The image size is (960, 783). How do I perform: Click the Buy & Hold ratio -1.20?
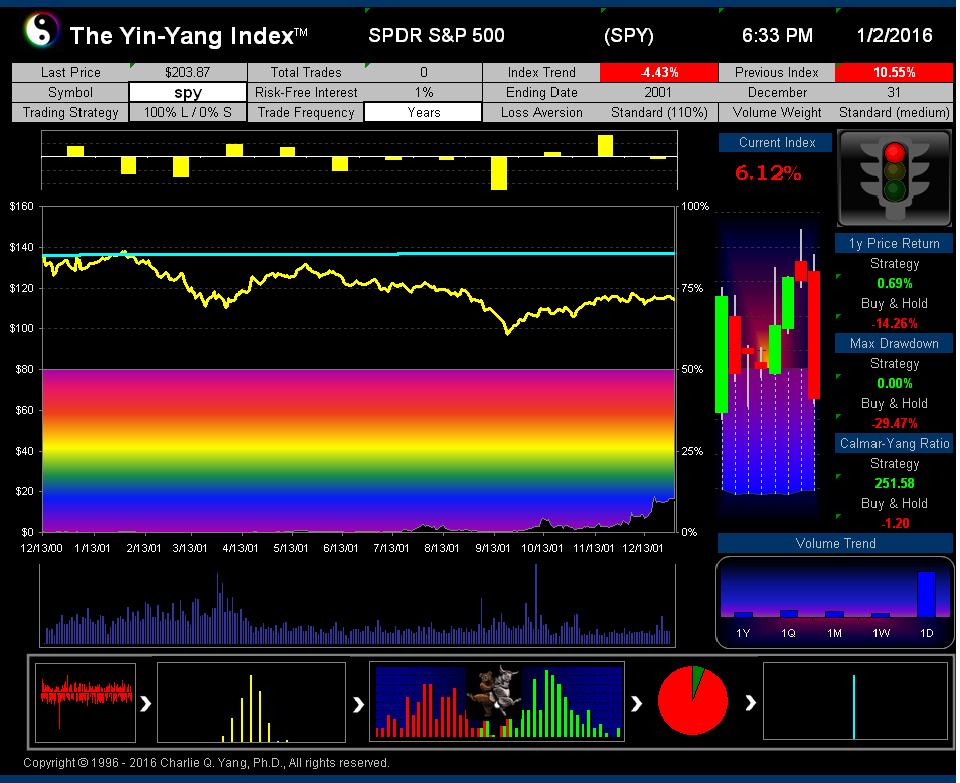click(894, 523)
